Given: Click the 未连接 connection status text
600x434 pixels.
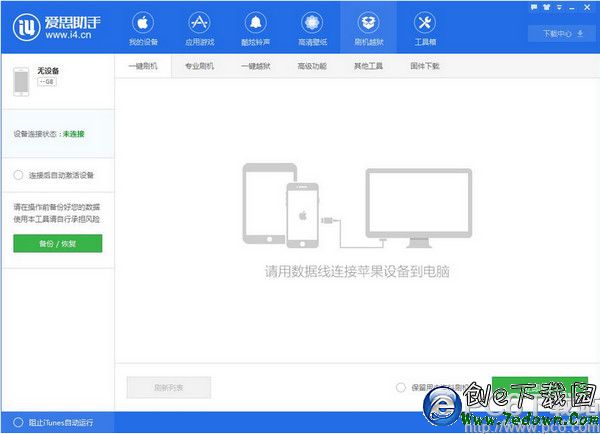Looking at the screenshot, I should pos(73,134).
